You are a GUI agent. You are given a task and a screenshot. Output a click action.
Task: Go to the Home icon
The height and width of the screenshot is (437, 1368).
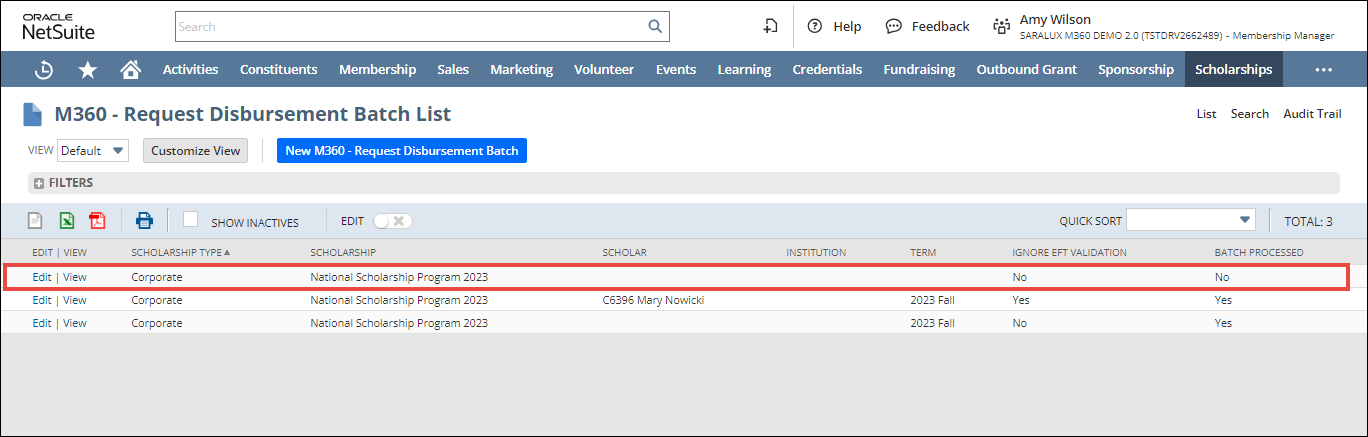tap(130, 70)
